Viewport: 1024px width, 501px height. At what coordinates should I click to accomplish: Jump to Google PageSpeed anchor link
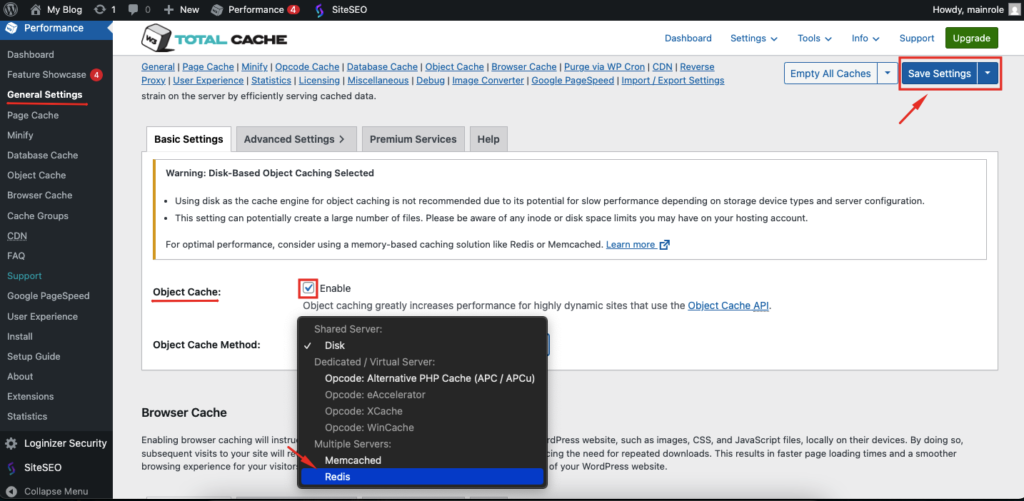pos(573,80)
